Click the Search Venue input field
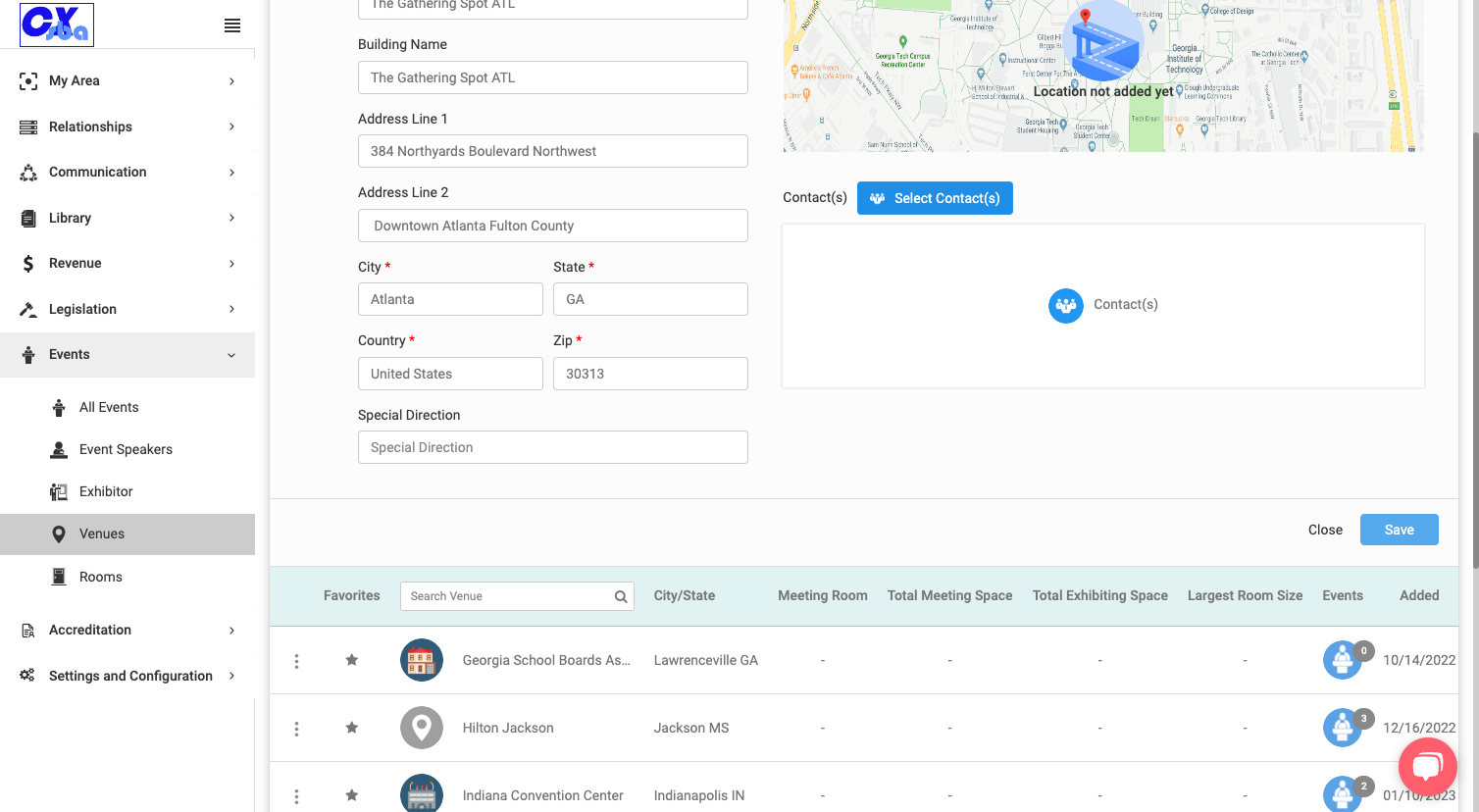The width and height of the screenshot is (1479, 812). pyautogui.click(x=517, y=596)
